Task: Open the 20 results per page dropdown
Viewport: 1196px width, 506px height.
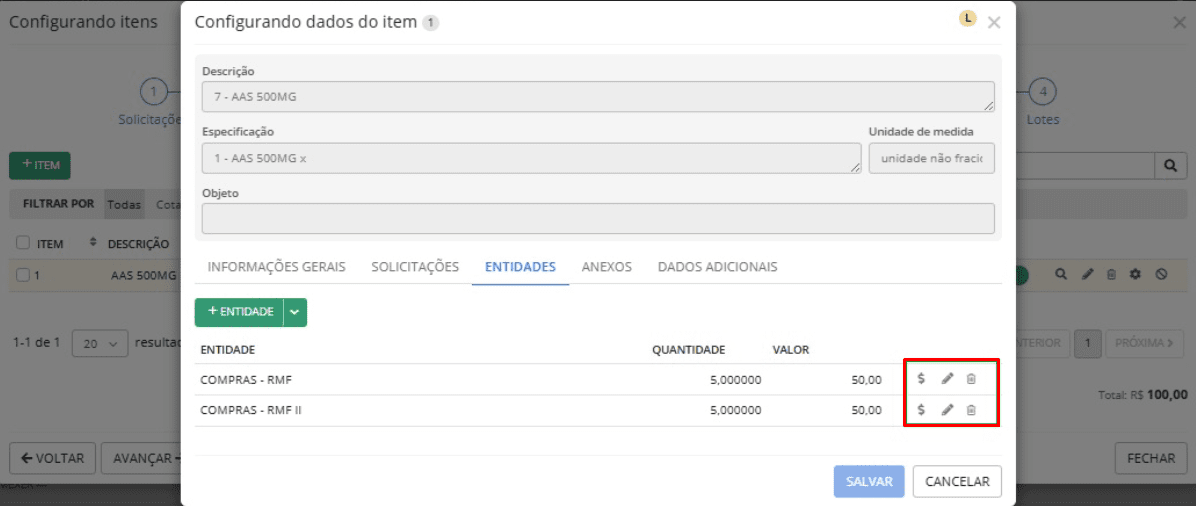Action: click(99, 343)
